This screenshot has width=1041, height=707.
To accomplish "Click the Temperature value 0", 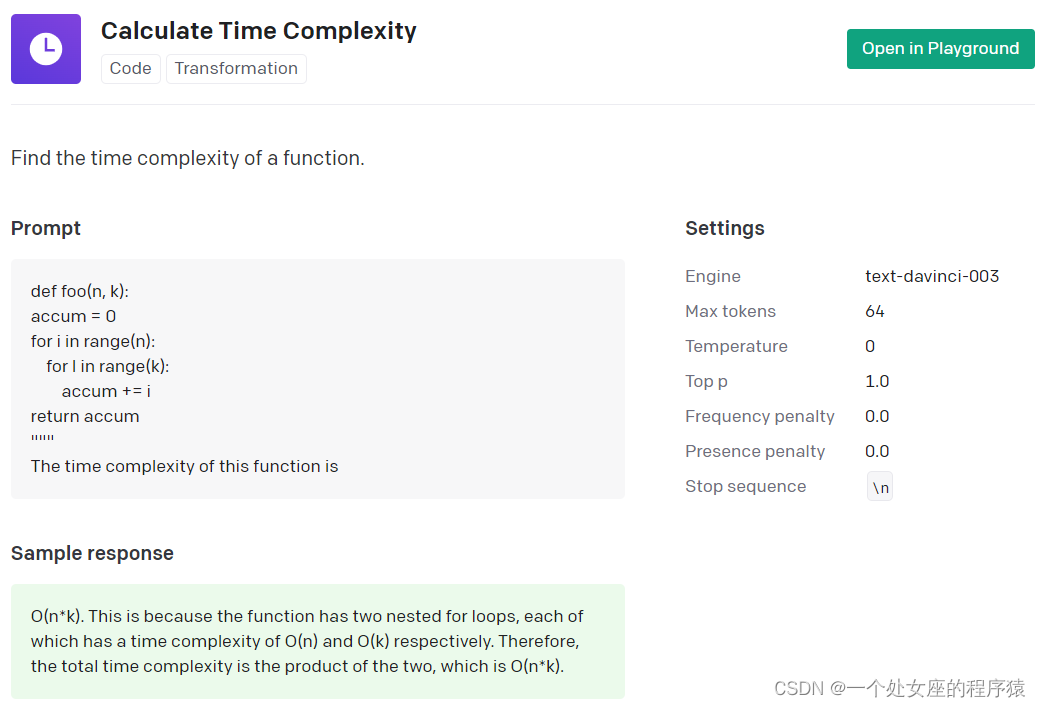I will (x=870, y=346).
